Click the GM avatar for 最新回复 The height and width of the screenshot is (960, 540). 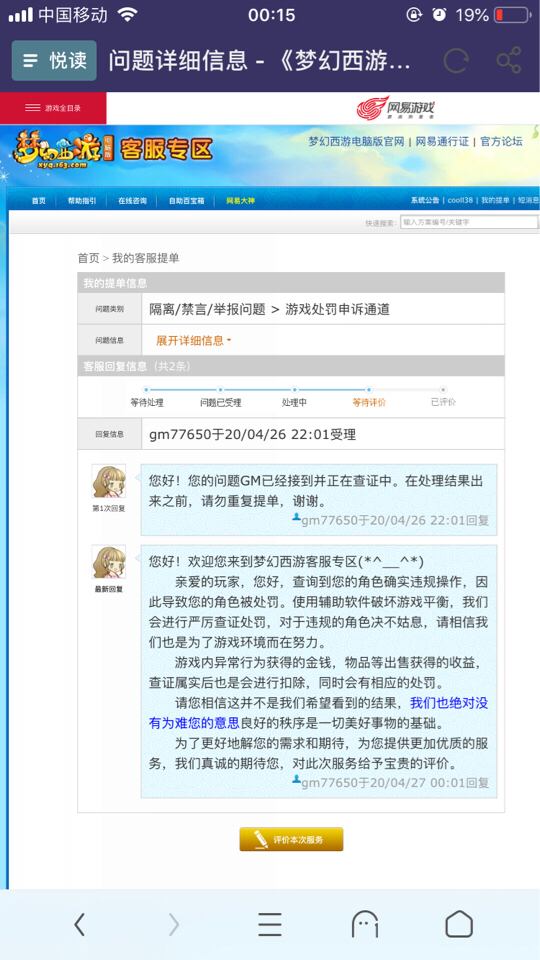point(109,562)
